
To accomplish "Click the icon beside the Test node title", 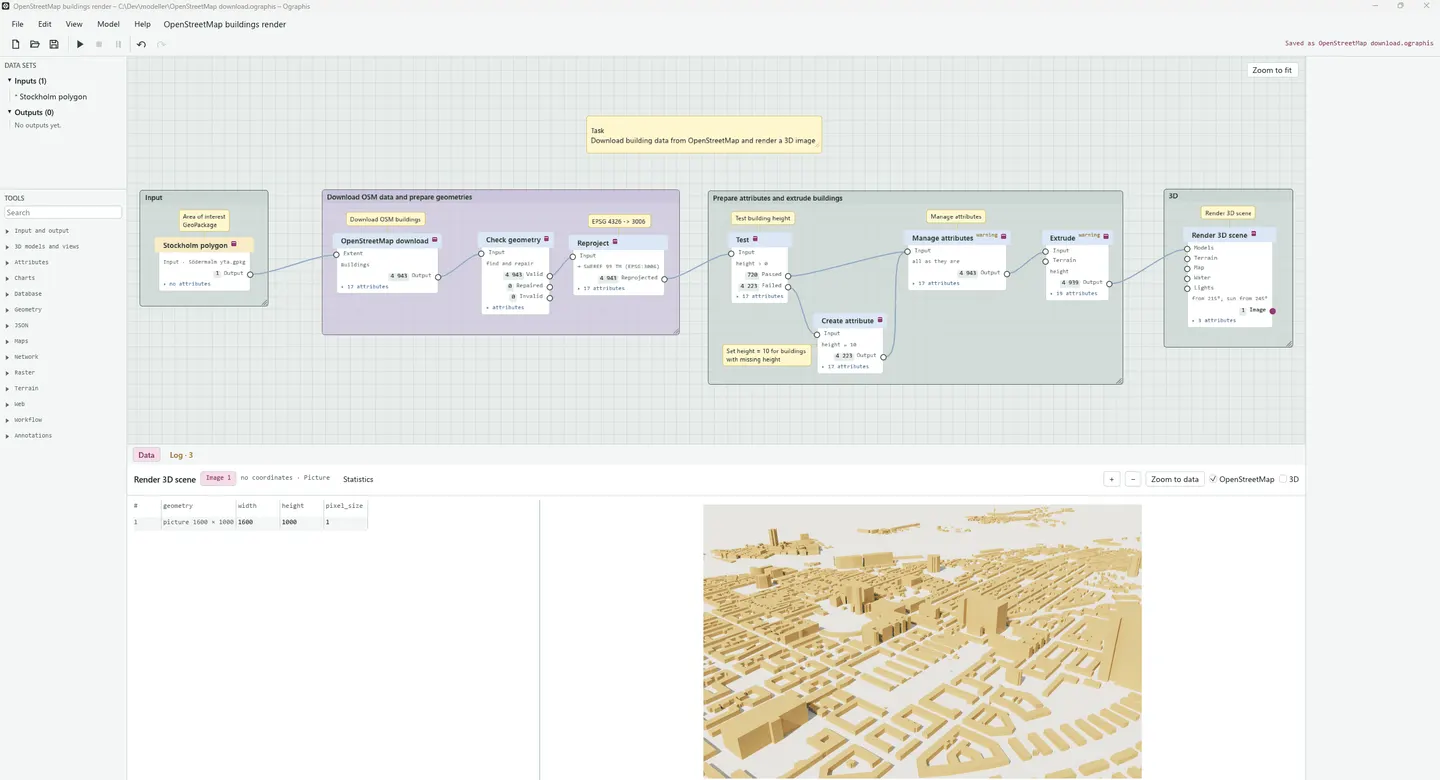I will 755,239.
